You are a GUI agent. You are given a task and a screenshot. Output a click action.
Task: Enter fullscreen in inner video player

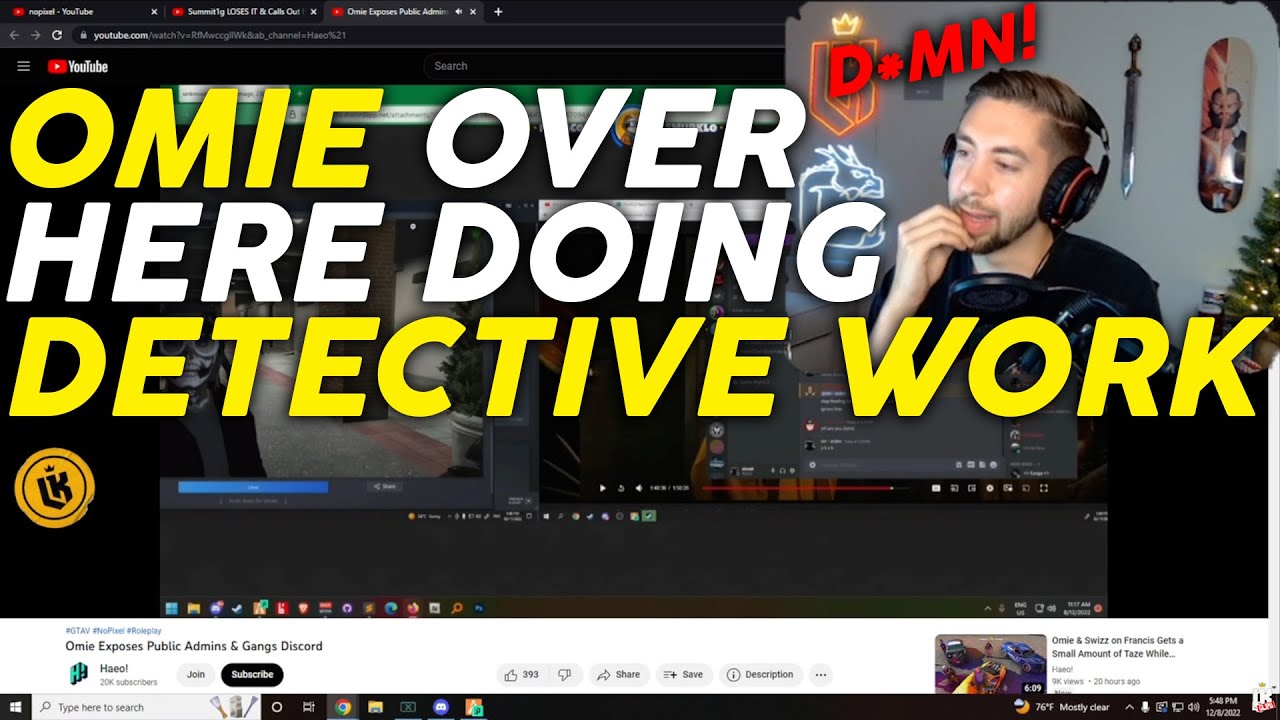pyautogui.click(x=1044, y=488)
